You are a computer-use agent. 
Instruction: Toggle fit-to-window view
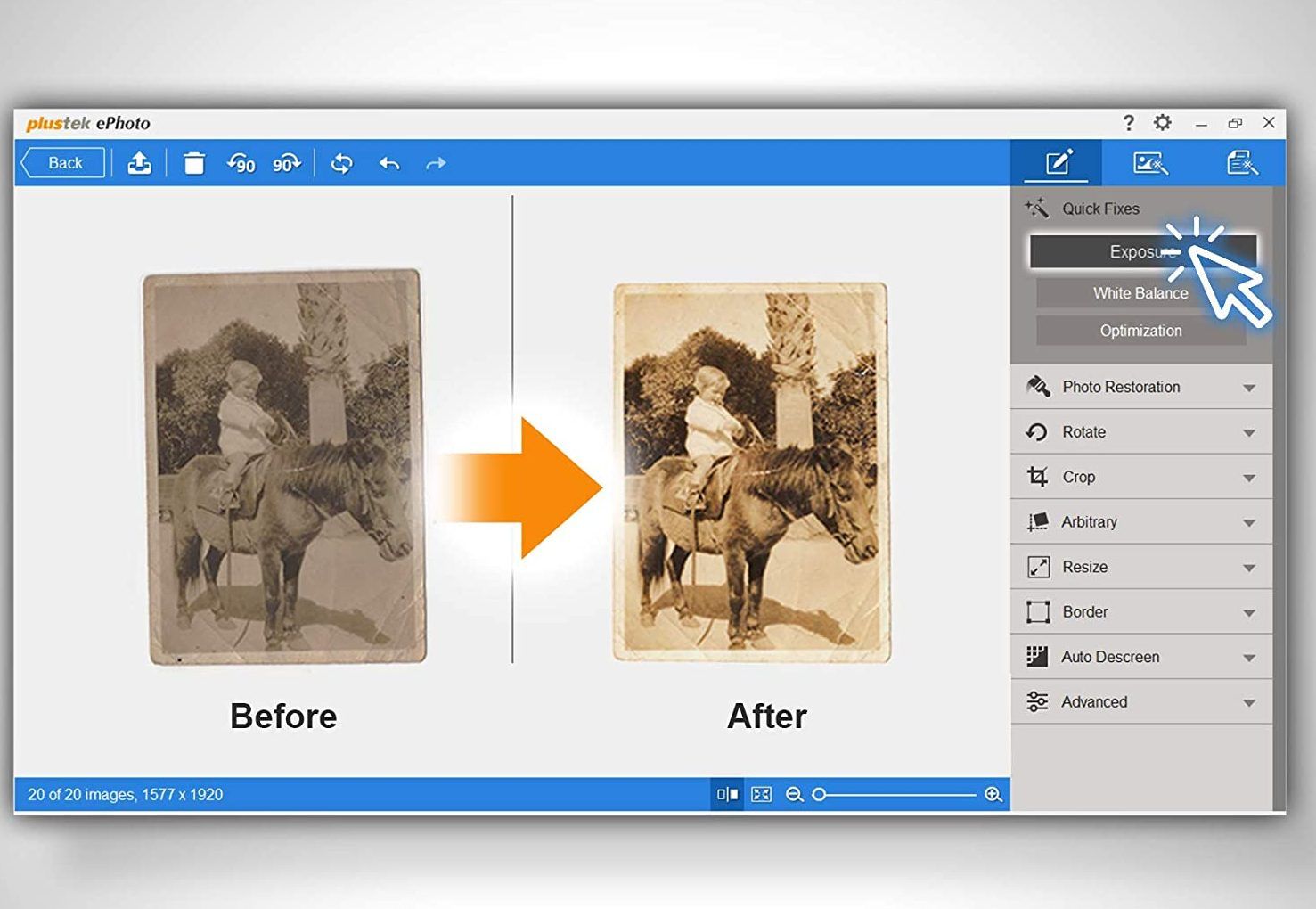[x=762, y=794]
